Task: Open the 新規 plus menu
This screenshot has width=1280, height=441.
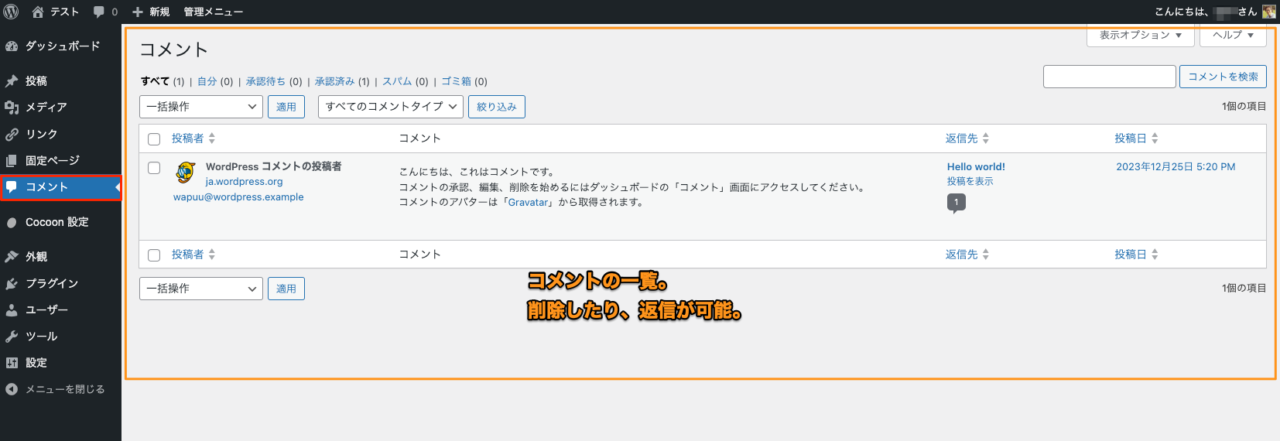Action: tap(151, 12)
